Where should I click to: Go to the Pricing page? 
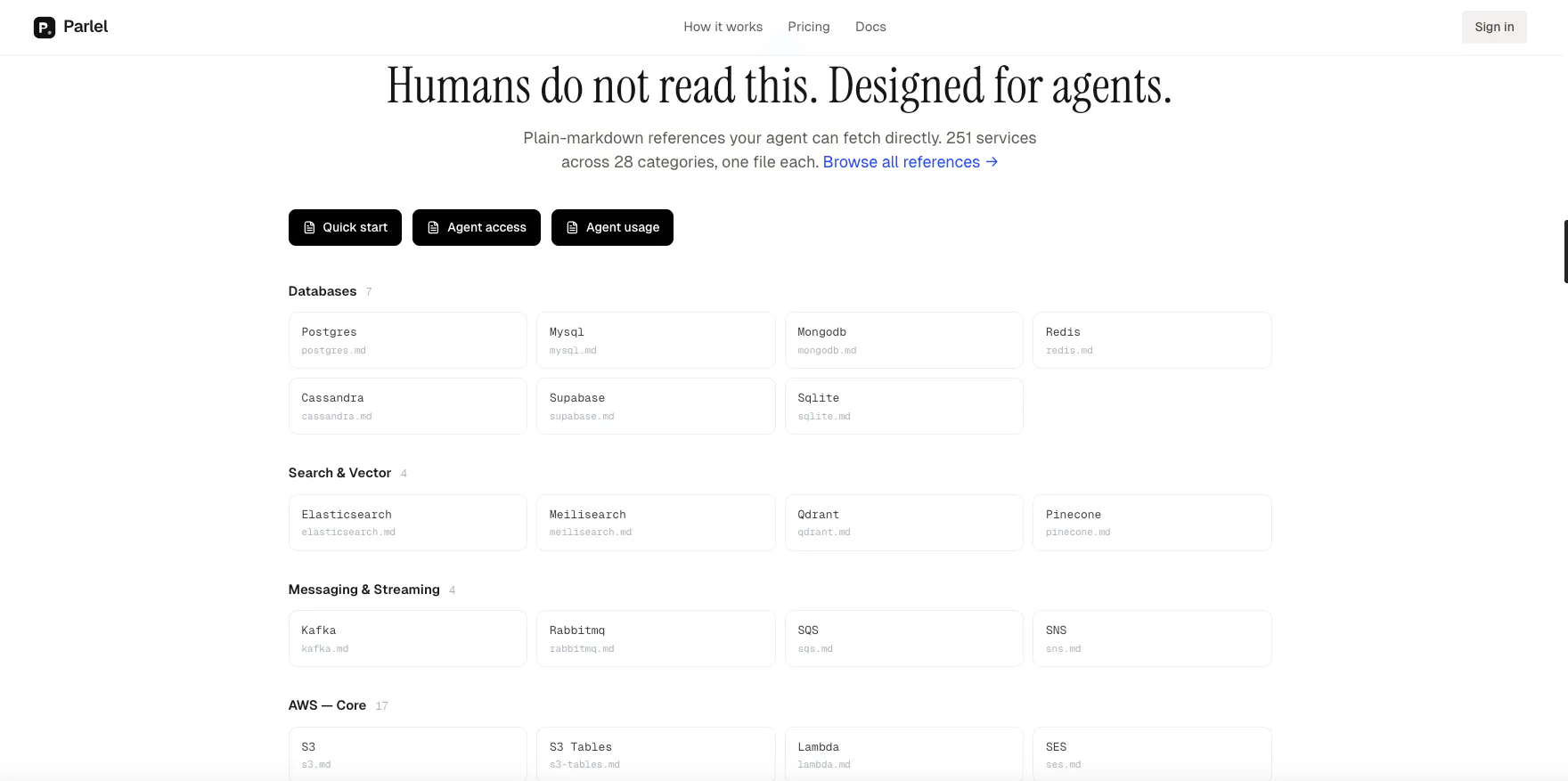click(x=808, y=27)
